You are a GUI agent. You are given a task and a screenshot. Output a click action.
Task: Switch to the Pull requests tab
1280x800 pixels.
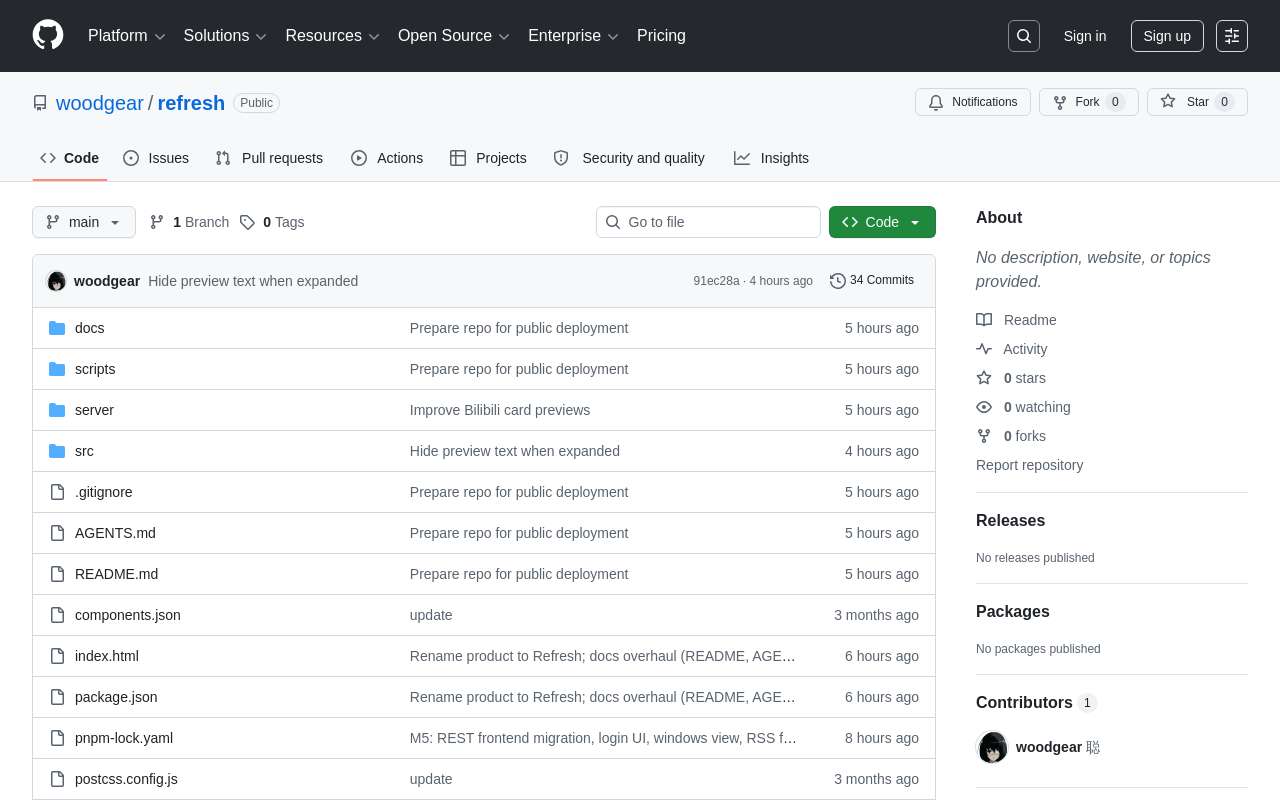click(x=269, y=158)
